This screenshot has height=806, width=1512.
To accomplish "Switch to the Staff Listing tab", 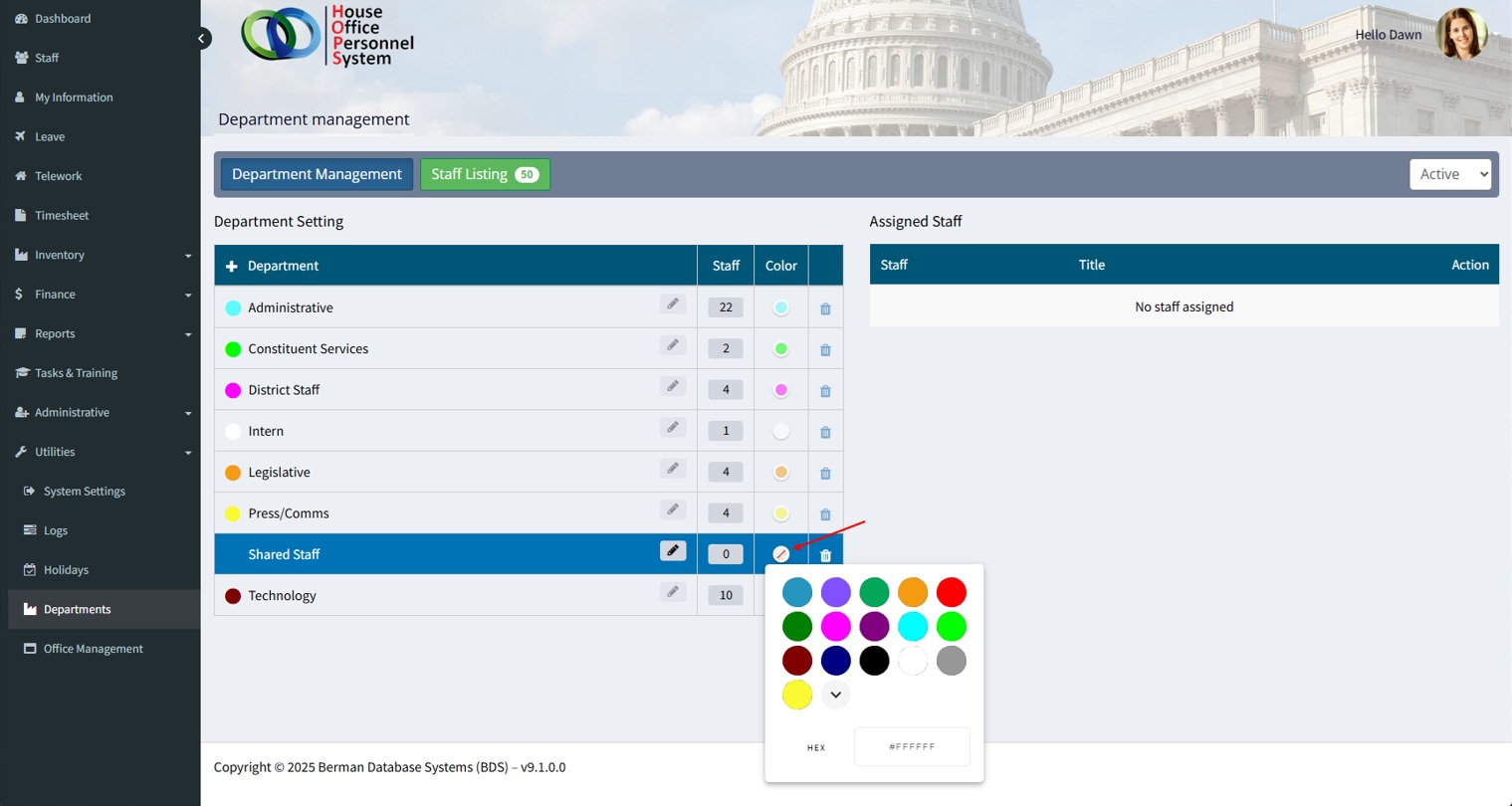I will 485,174.
